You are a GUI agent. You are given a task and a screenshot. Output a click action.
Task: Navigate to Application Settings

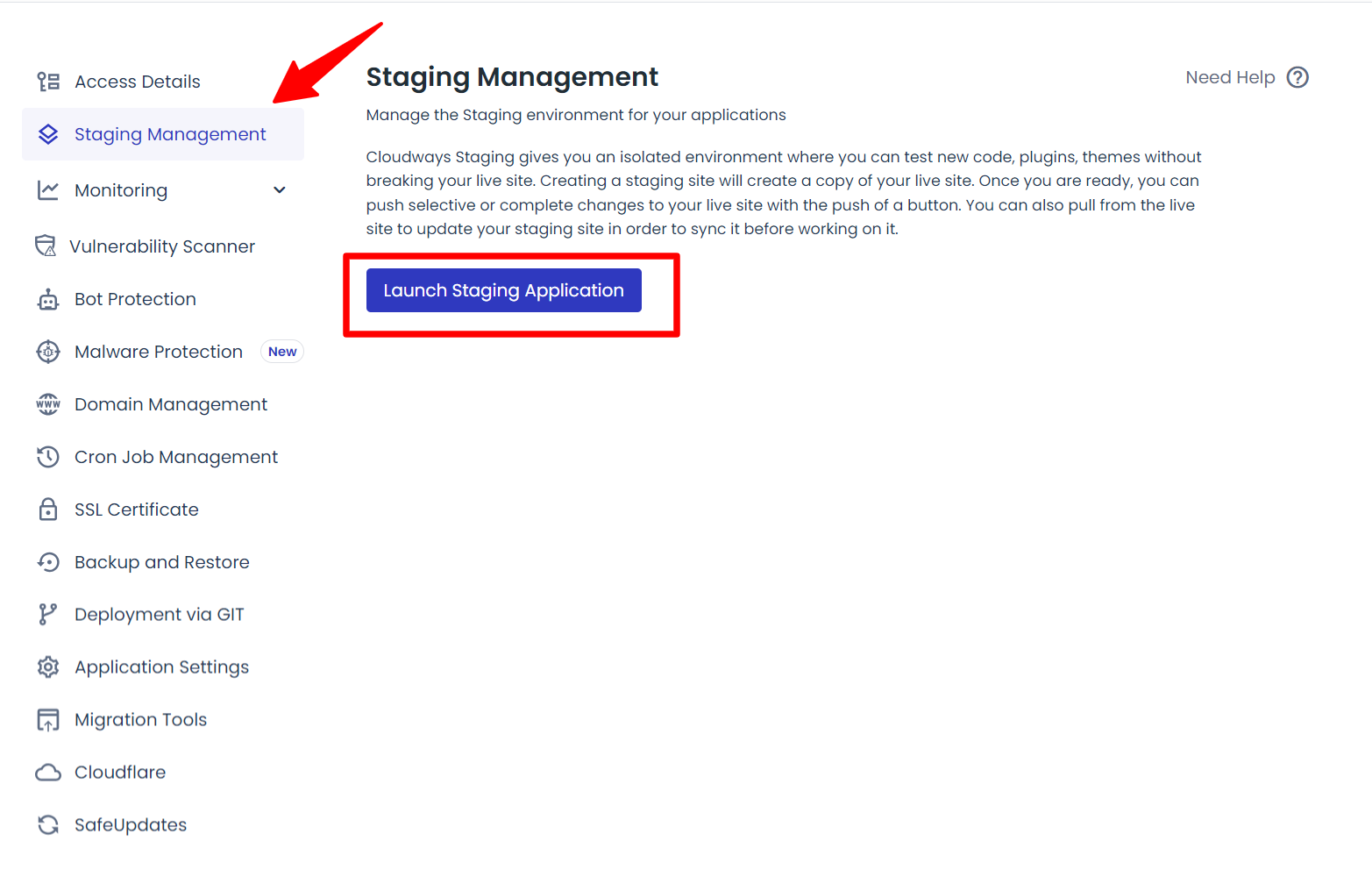tap(161, 667)
